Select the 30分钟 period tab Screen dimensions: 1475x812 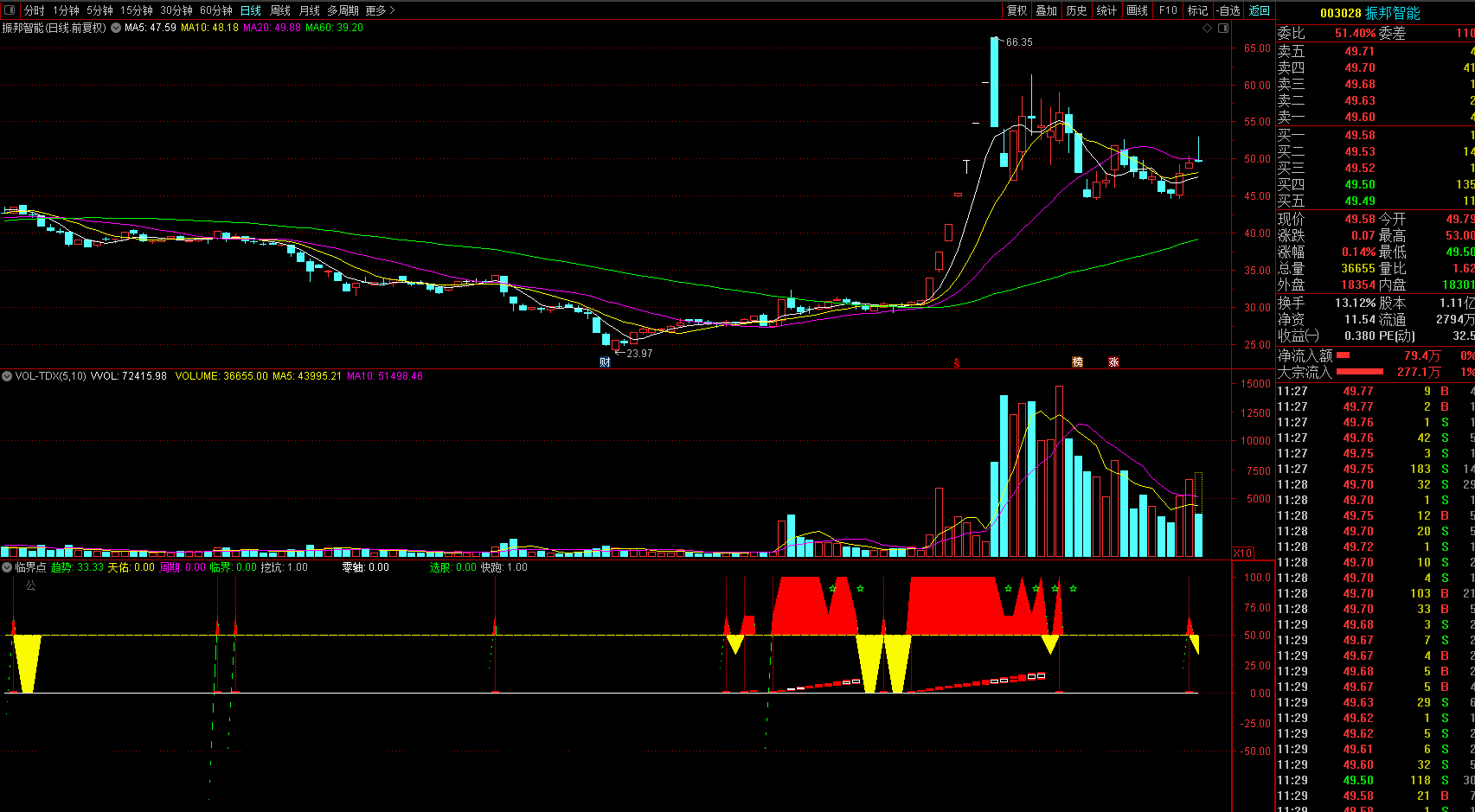click(176, 10)
